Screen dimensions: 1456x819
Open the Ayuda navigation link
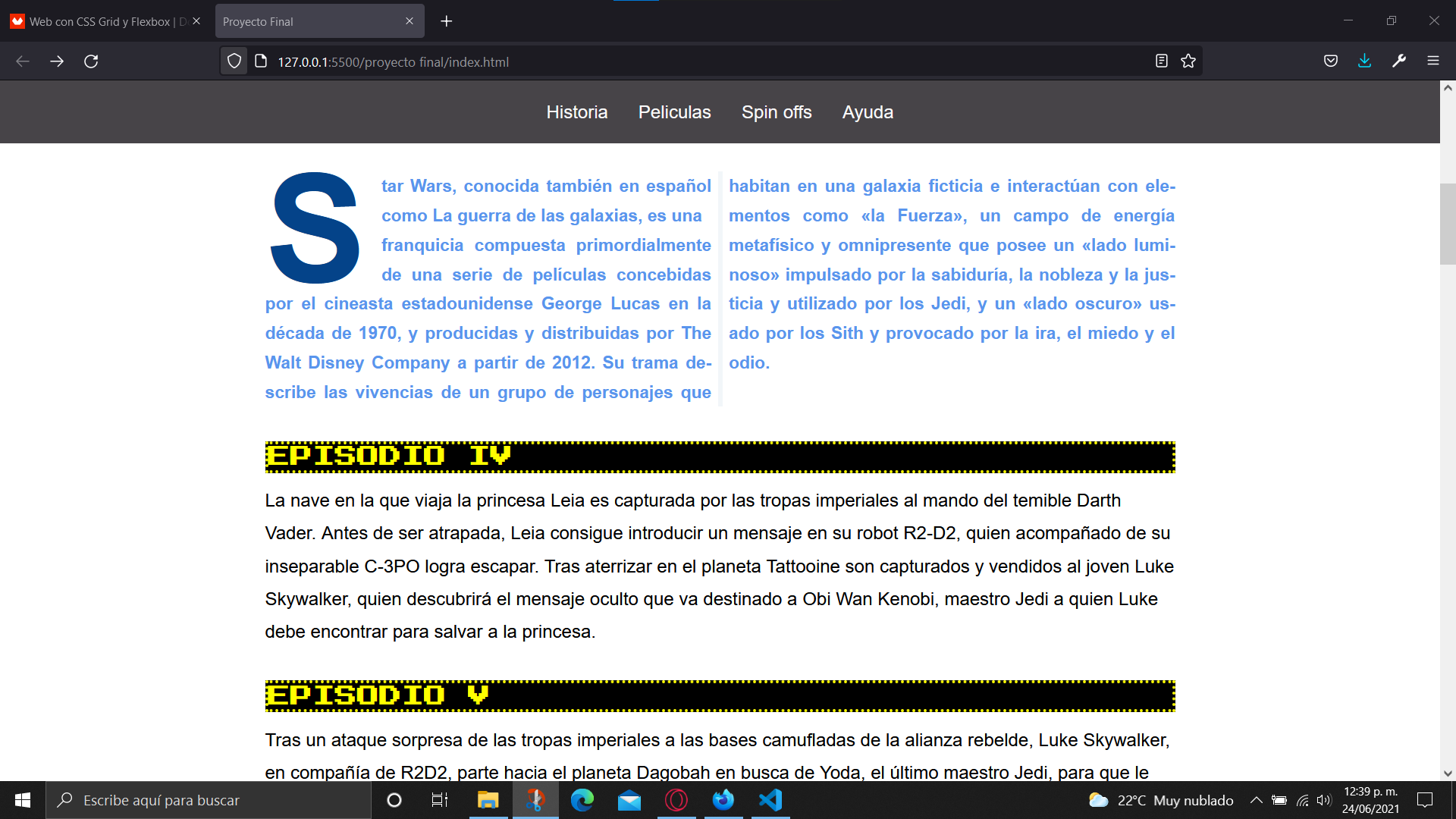pyautogui.click(x=868, y=112)
